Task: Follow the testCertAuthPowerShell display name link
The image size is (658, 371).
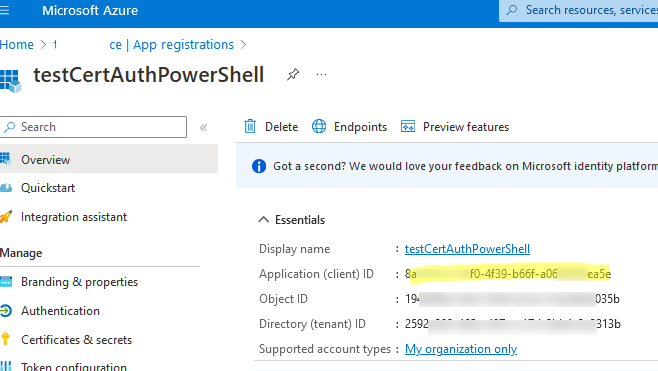Action: click(x=467, y=249)
